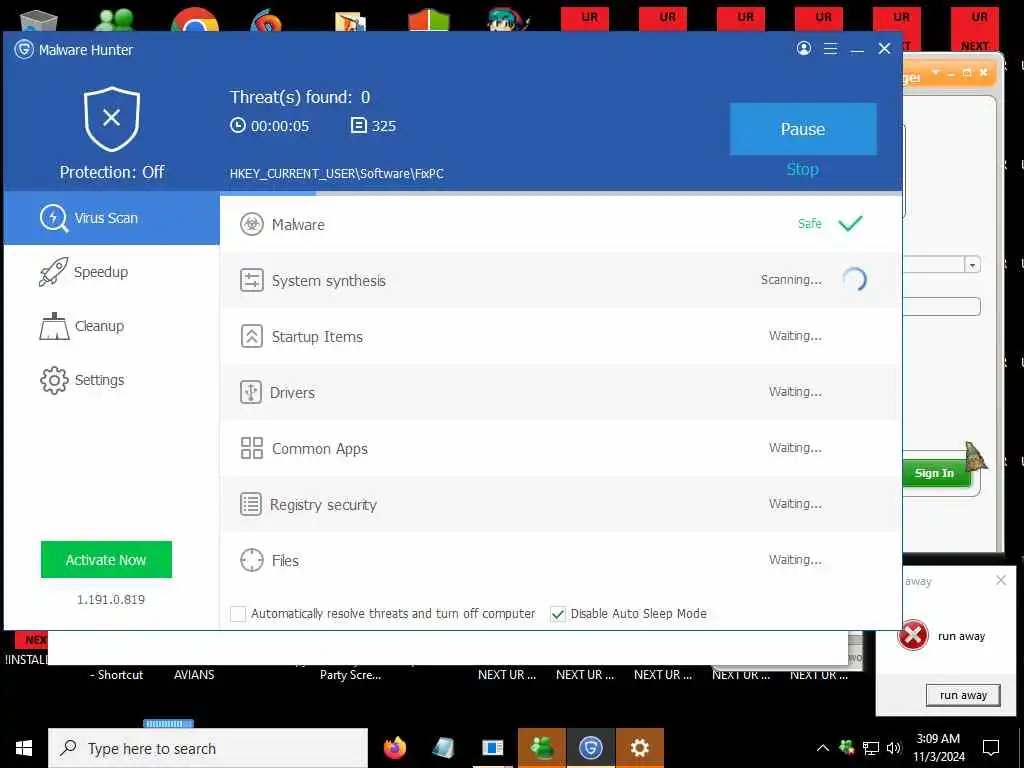Click the Startup Items row text
Image resolution: width=1024 pixels, height=768 pixels.
[x=317, y=336]
